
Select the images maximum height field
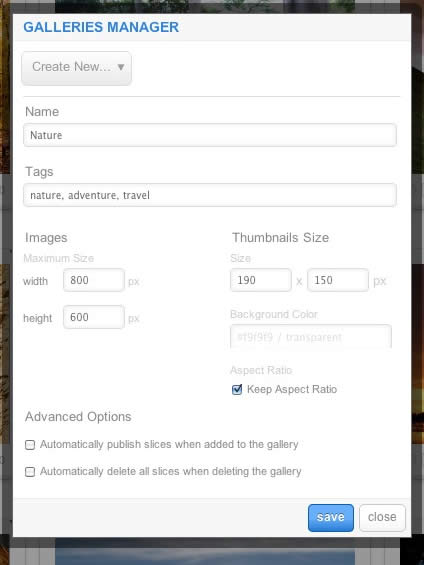(94, 317)
